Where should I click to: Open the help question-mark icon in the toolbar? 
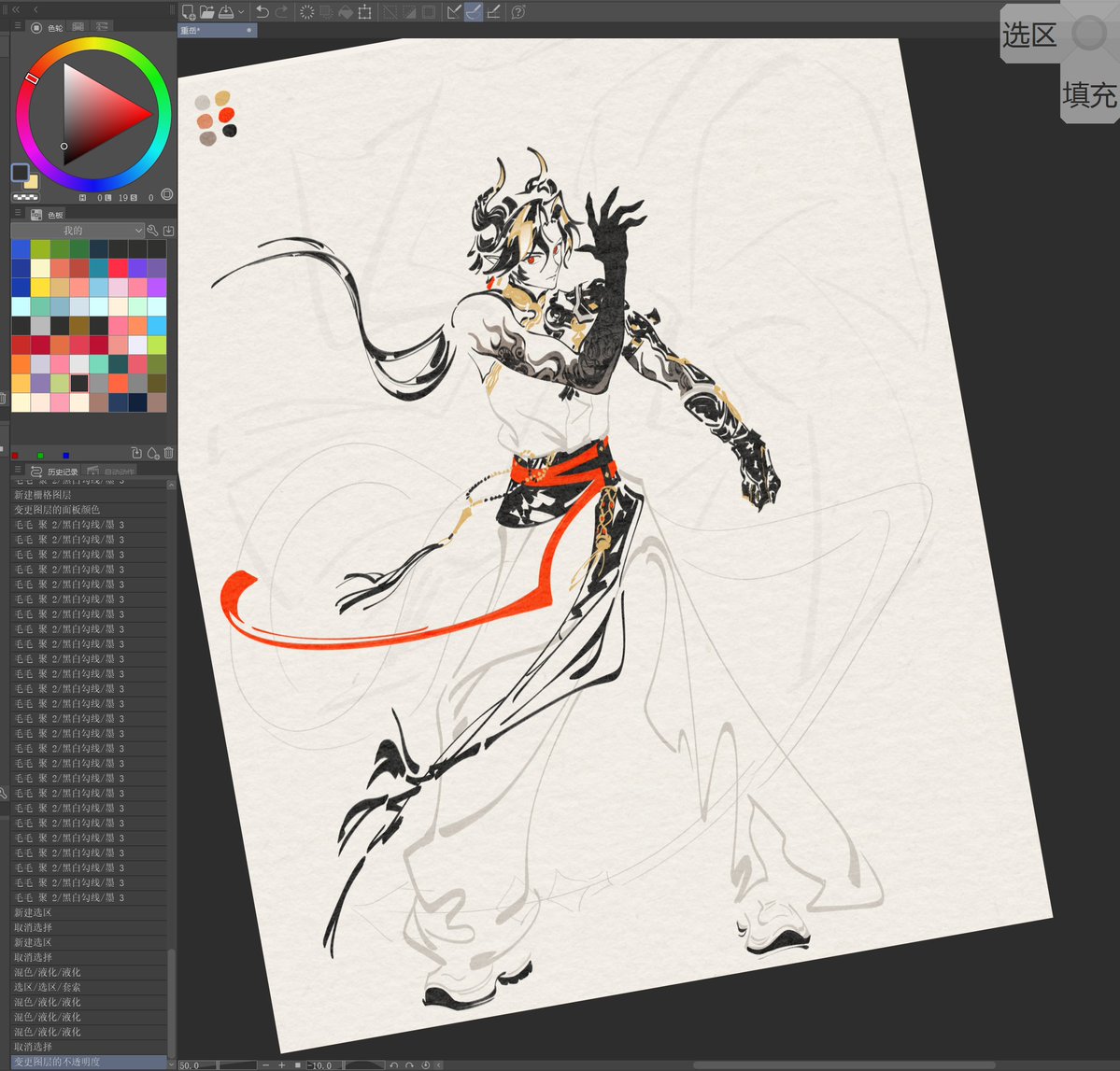tap(518, 12)
